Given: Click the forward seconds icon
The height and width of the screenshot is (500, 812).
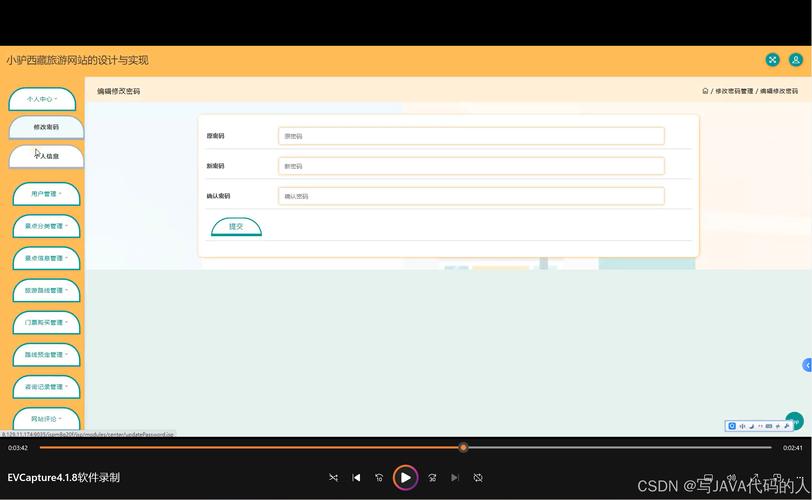Looking at the screenshot, I should point(432,478).
